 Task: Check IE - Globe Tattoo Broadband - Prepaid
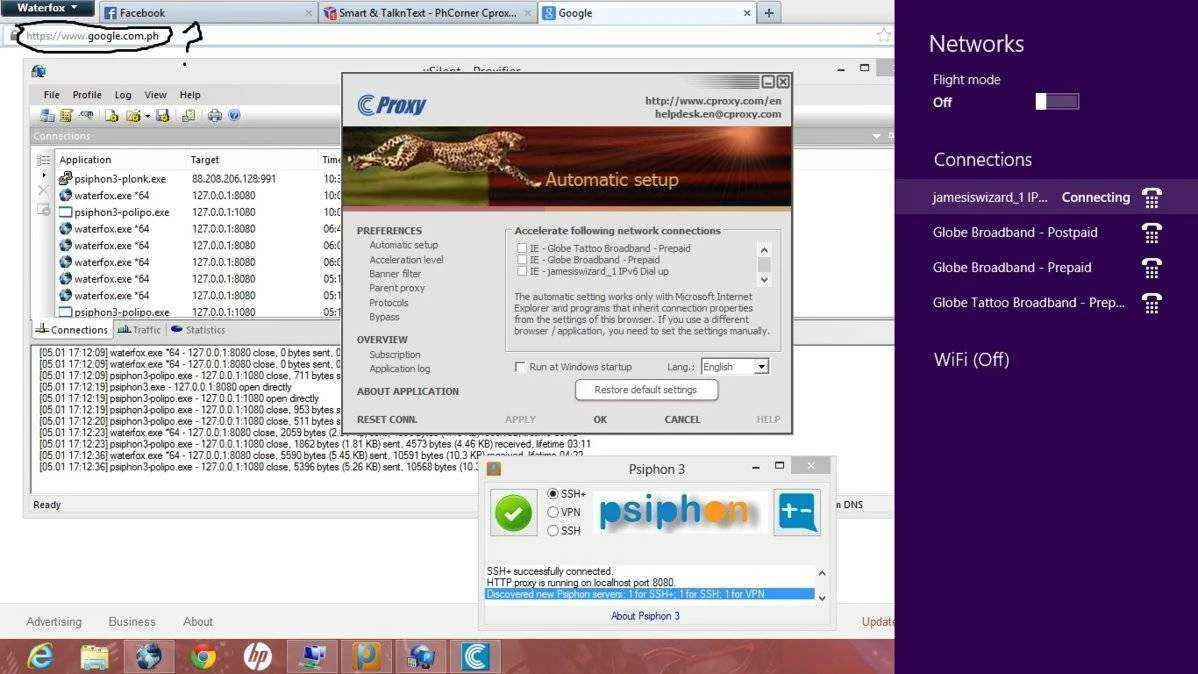coord(522,248)
